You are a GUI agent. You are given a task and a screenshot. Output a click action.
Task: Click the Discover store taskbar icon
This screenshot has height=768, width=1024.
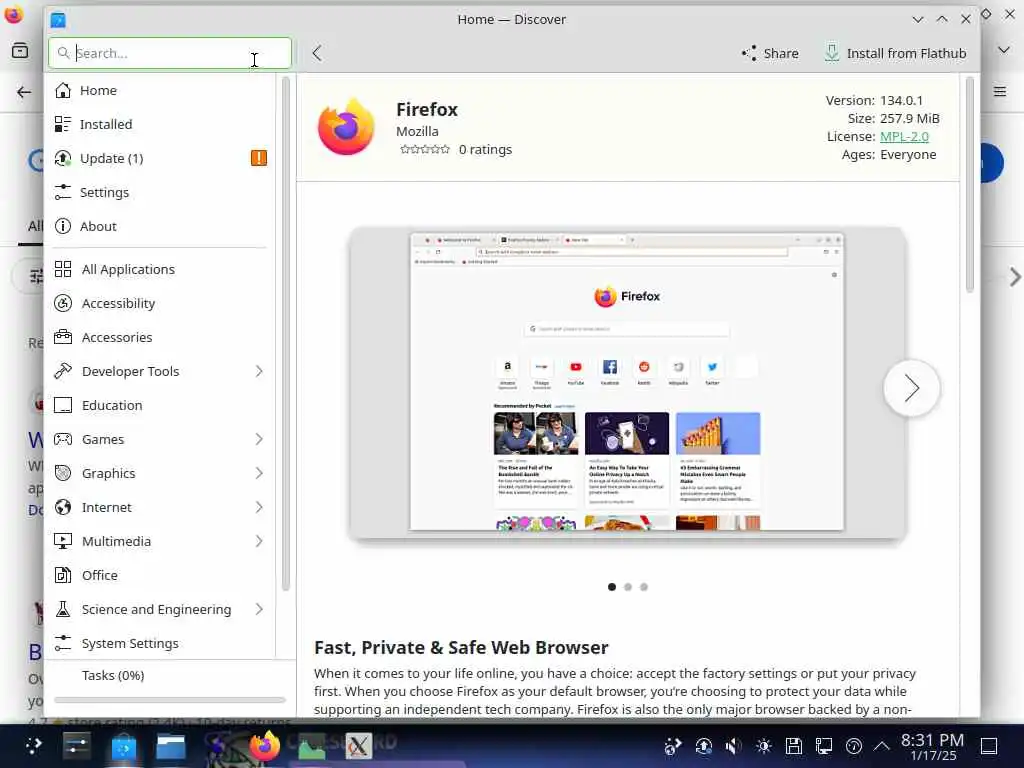pyautogui.click(x=123, y=746)
